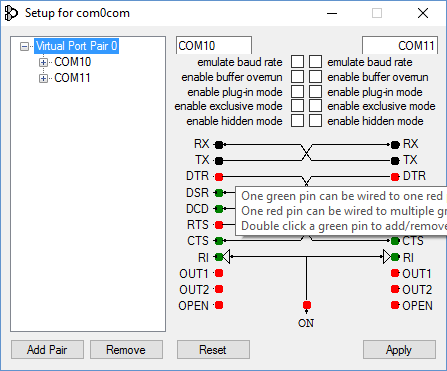Click the COM11 TX black pin

[x=395, y=161]
